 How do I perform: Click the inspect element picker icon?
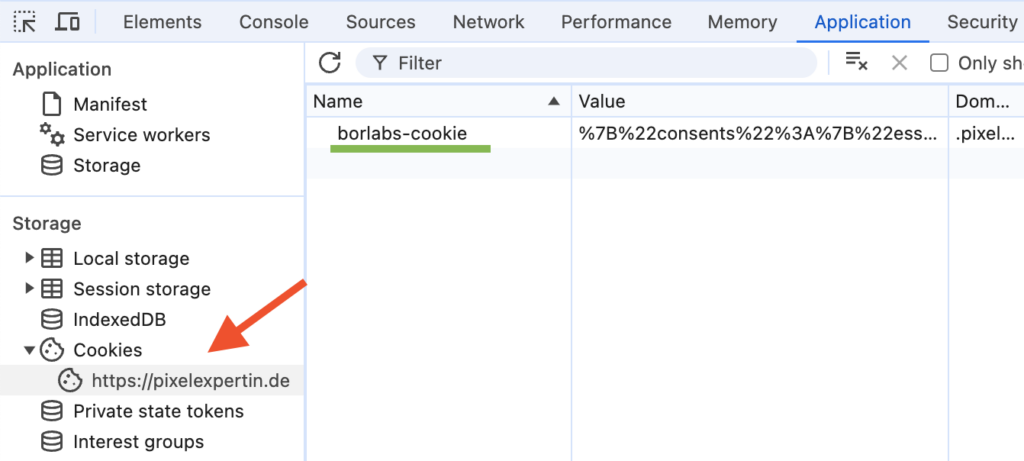[x=26, y=22]
